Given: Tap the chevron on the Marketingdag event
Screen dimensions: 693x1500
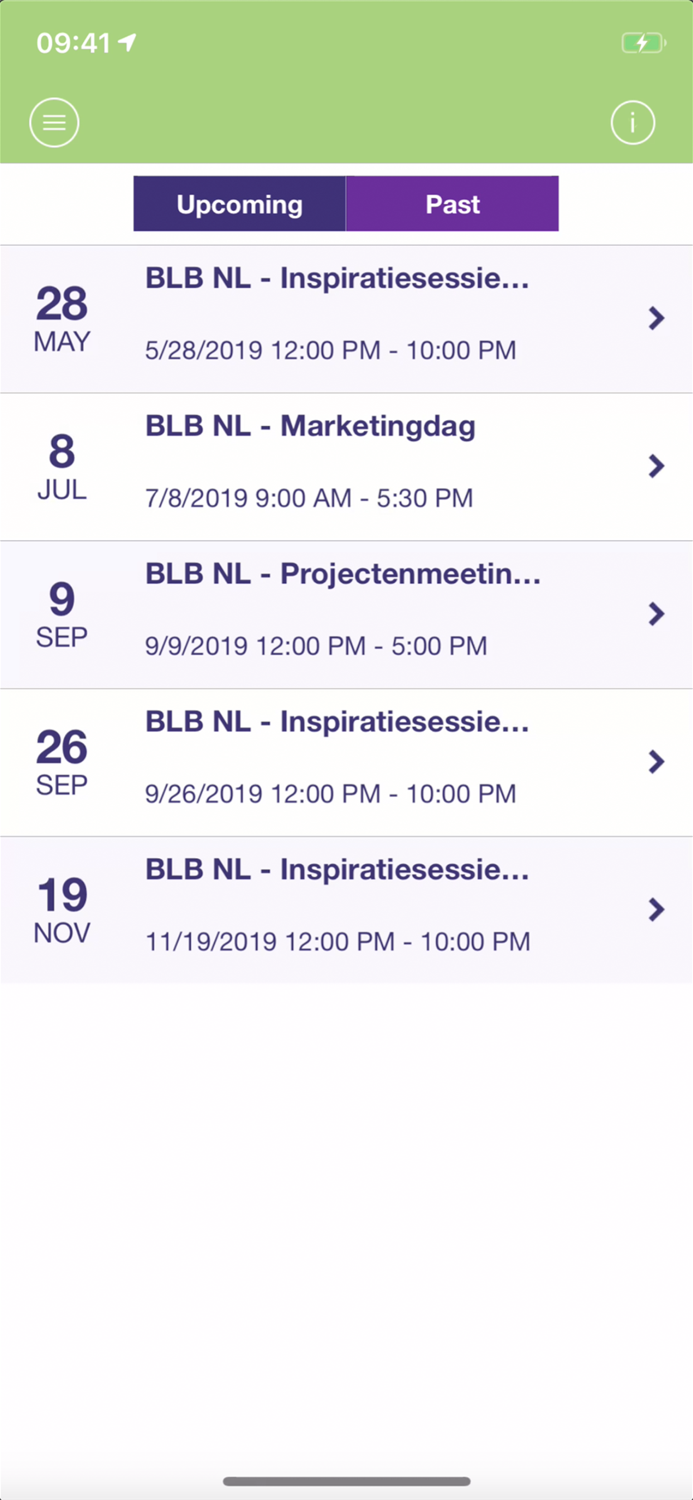Looking at the screenshot, I should pyautogui.click(x=657, y=466).
